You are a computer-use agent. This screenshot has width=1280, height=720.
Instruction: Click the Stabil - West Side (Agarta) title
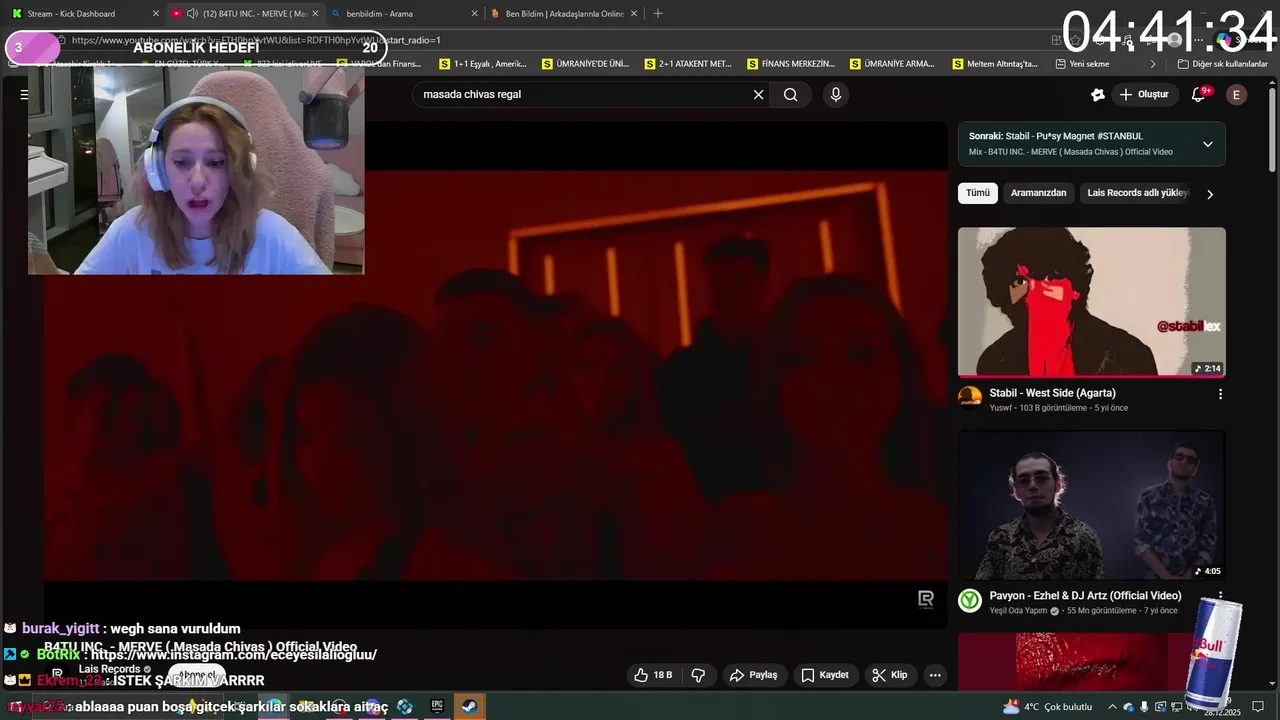tap(1052, 393)
